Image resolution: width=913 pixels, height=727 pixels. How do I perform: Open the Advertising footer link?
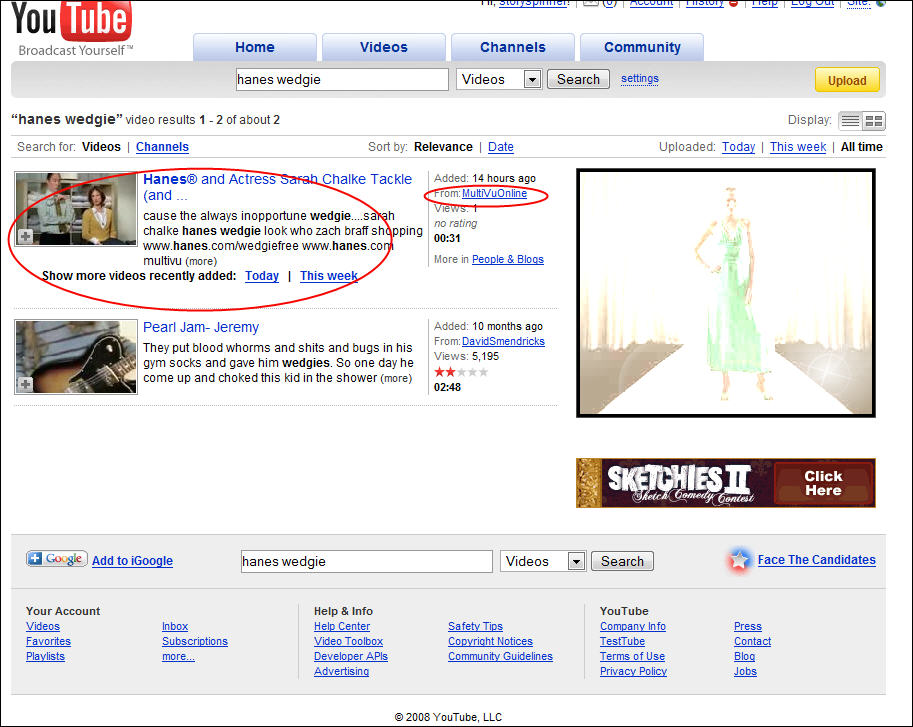341,672
